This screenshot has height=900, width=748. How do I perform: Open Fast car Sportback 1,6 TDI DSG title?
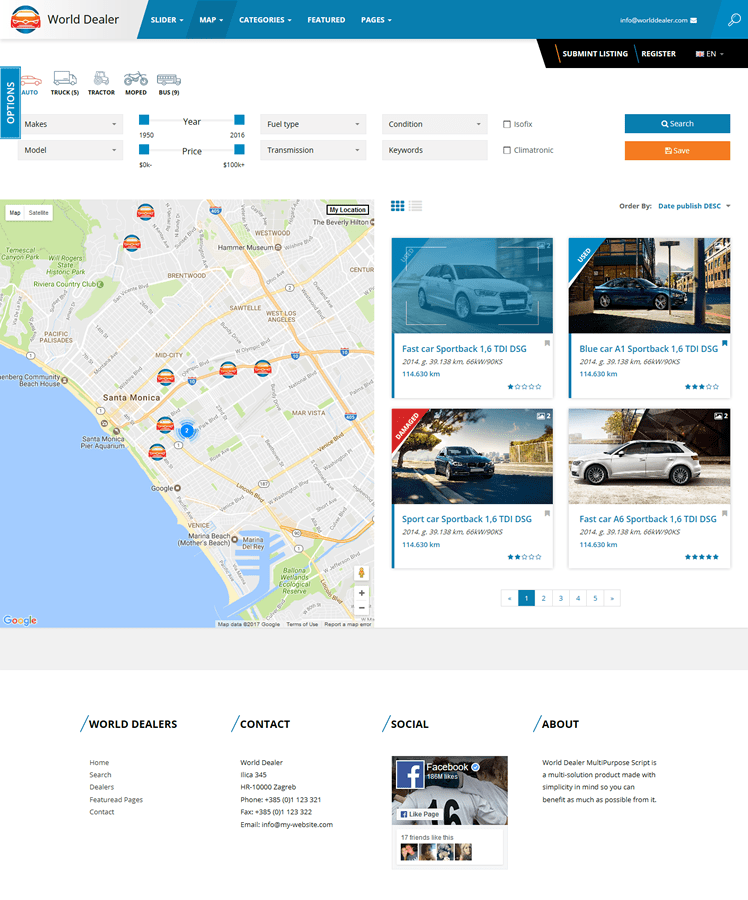464,349
